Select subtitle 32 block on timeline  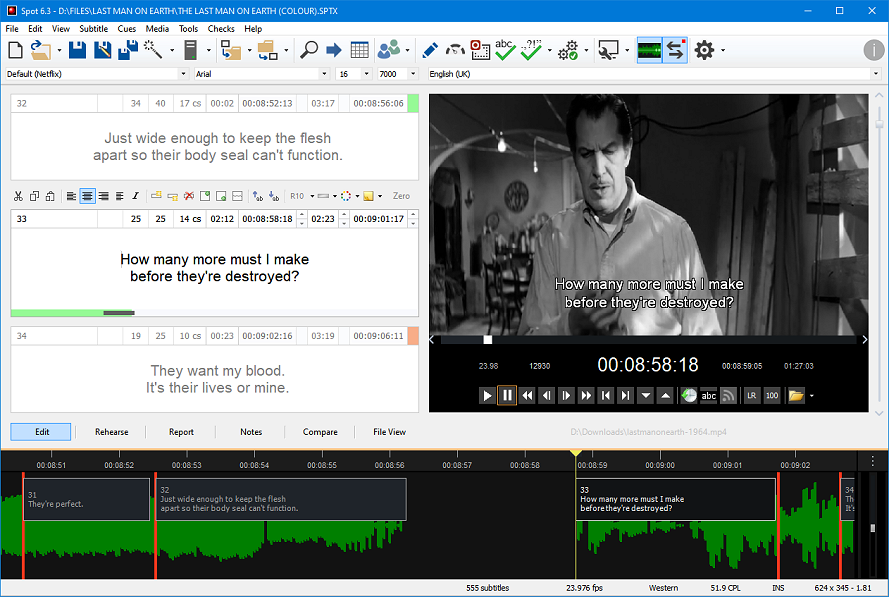[281, 499]
